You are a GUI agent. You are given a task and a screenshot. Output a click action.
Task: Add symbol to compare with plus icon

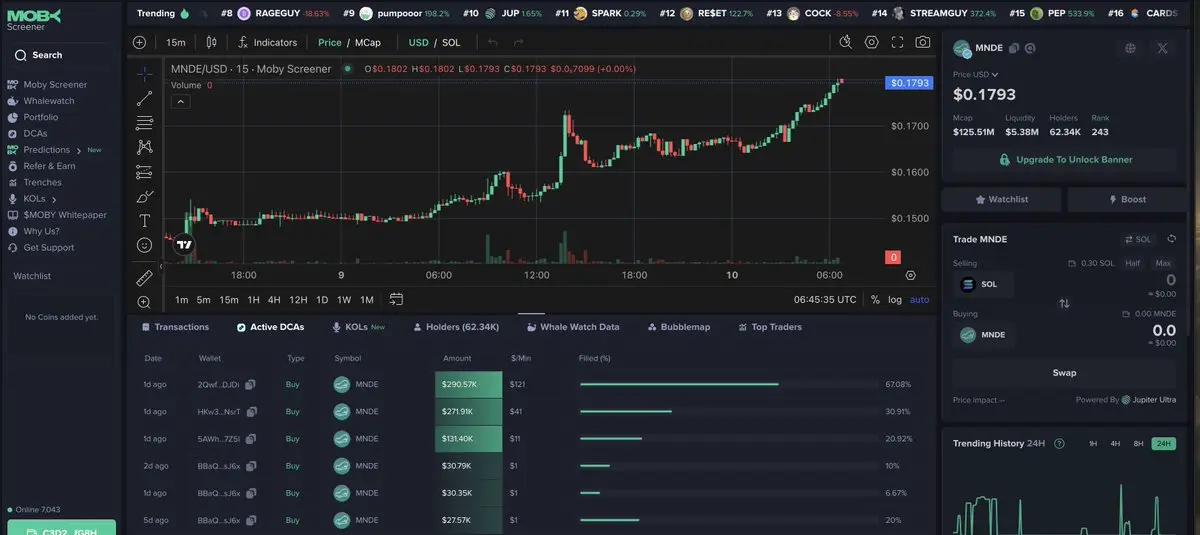coord(139,42)
